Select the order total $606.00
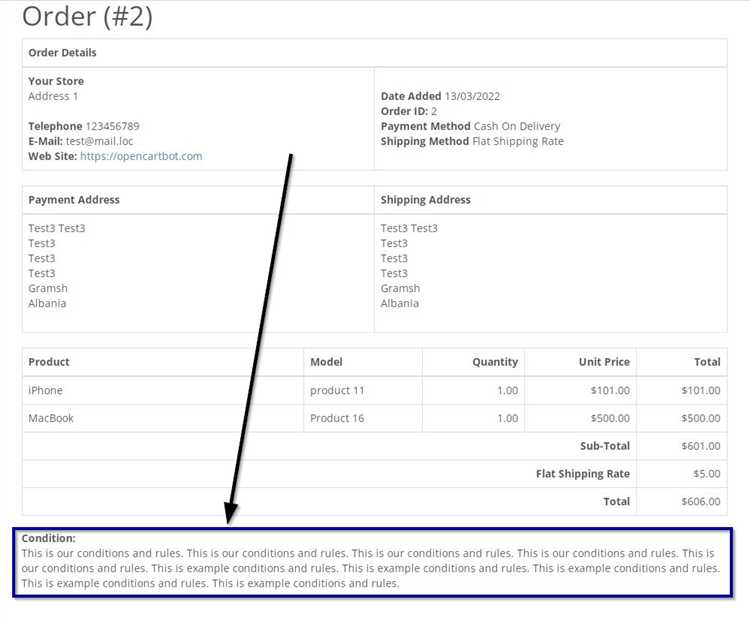The width and height of the screenshot is (750, 620). [701, 501]
